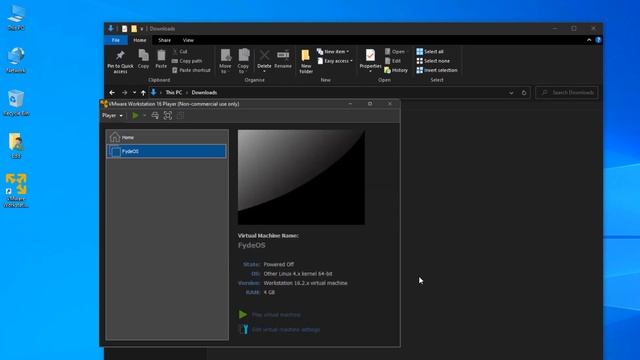Select Home in the VMware library list
The height and width of the screenshot is (360, 640).
pos(167,137)
